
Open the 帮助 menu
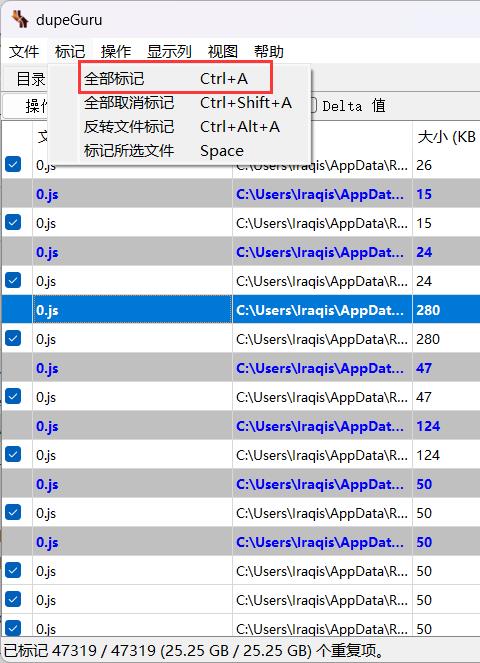(269, 52)
